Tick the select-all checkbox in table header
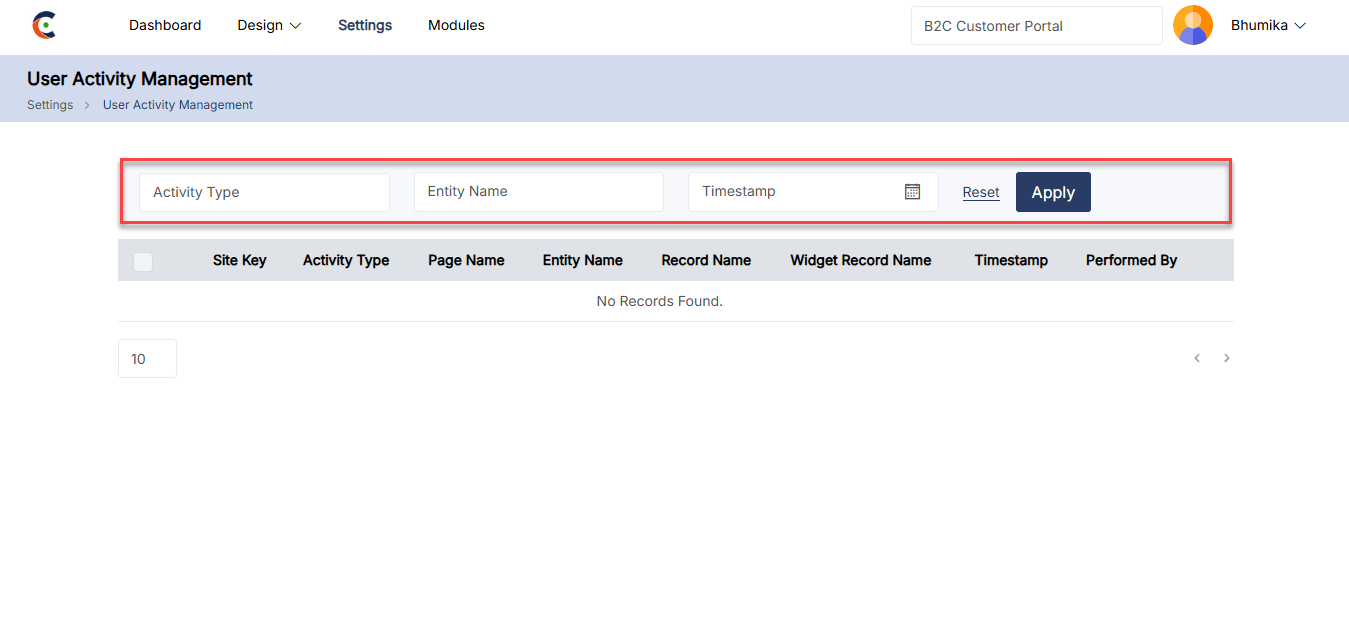1349x625 pixels. [x=143, y=261]
